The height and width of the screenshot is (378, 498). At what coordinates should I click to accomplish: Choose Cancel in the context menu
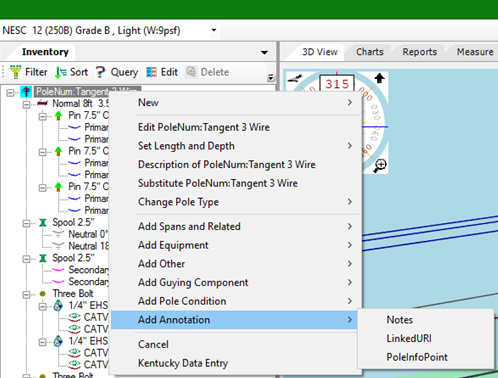tap(235, 344)
